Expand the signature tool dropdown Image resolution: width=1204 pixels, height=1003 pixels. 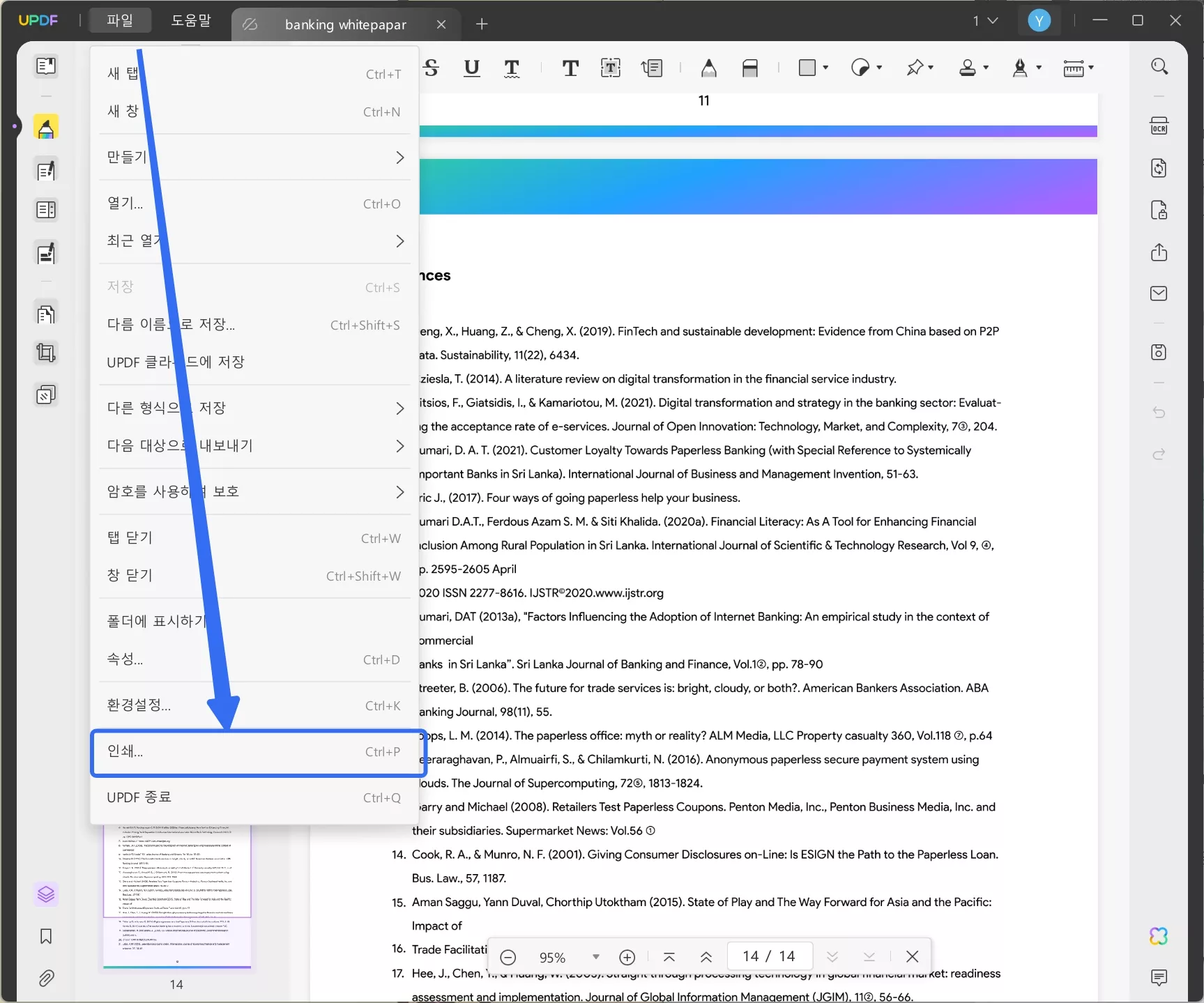pyautogui.click(x=1039, y=68)
